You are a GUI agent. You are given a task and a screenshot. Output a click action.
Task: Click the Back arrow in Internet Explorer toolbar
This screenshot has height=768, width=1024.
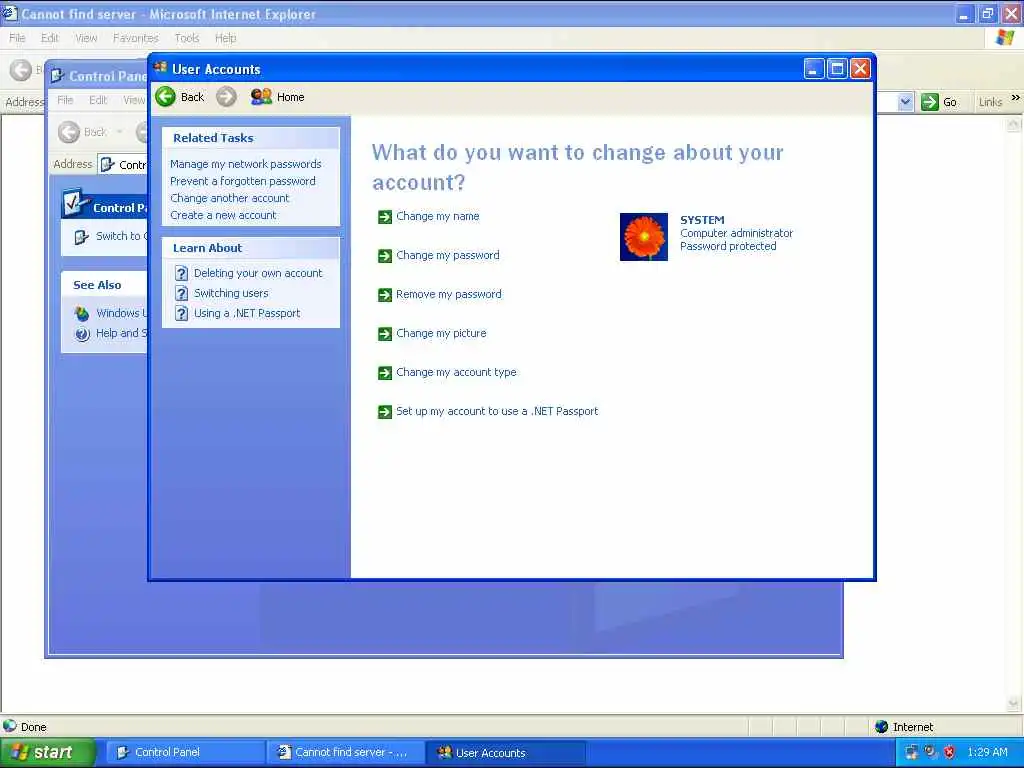pyautogui.click(x=20, y=70)
